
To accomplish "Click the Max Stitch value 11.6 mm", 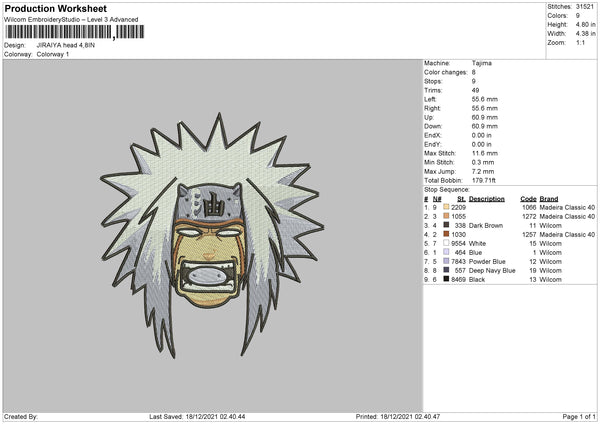I will tap(485, 153).
